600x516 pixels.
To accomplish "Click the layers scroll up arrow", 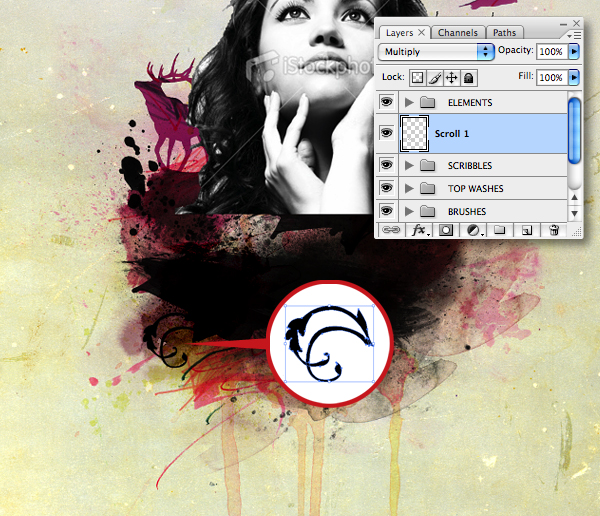I will click(574, 198).
